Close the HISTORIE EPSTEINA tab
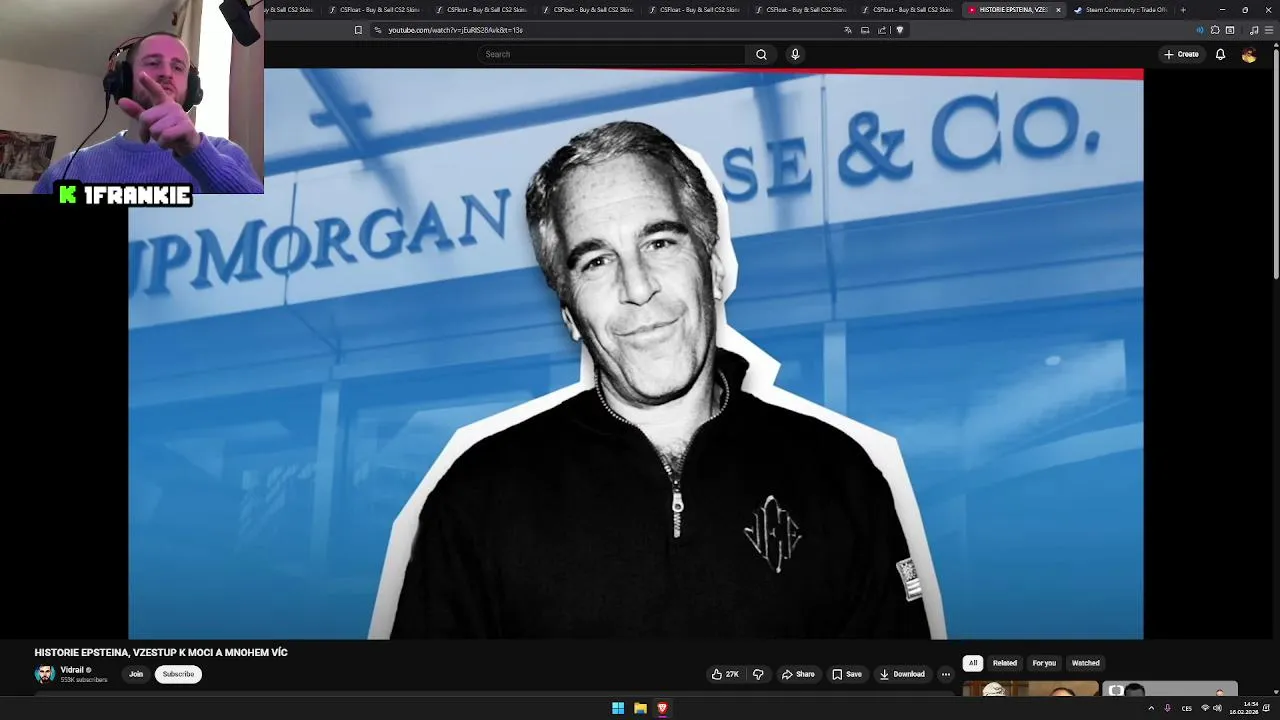Image resolution: width=1280 pixels, height=720 pixels. [1058, 10]
